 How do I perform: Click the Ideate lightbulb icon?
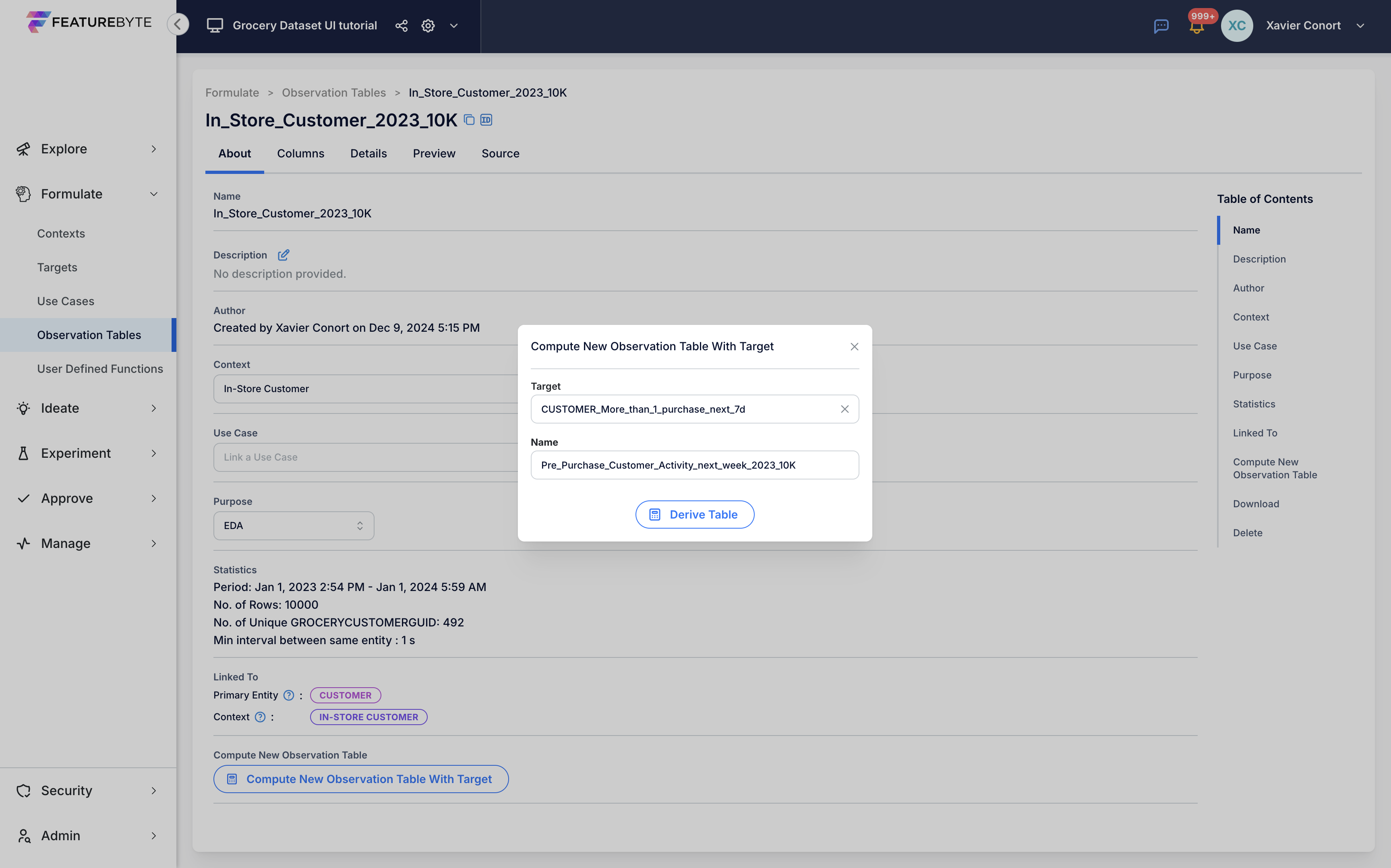click(23, 408)
